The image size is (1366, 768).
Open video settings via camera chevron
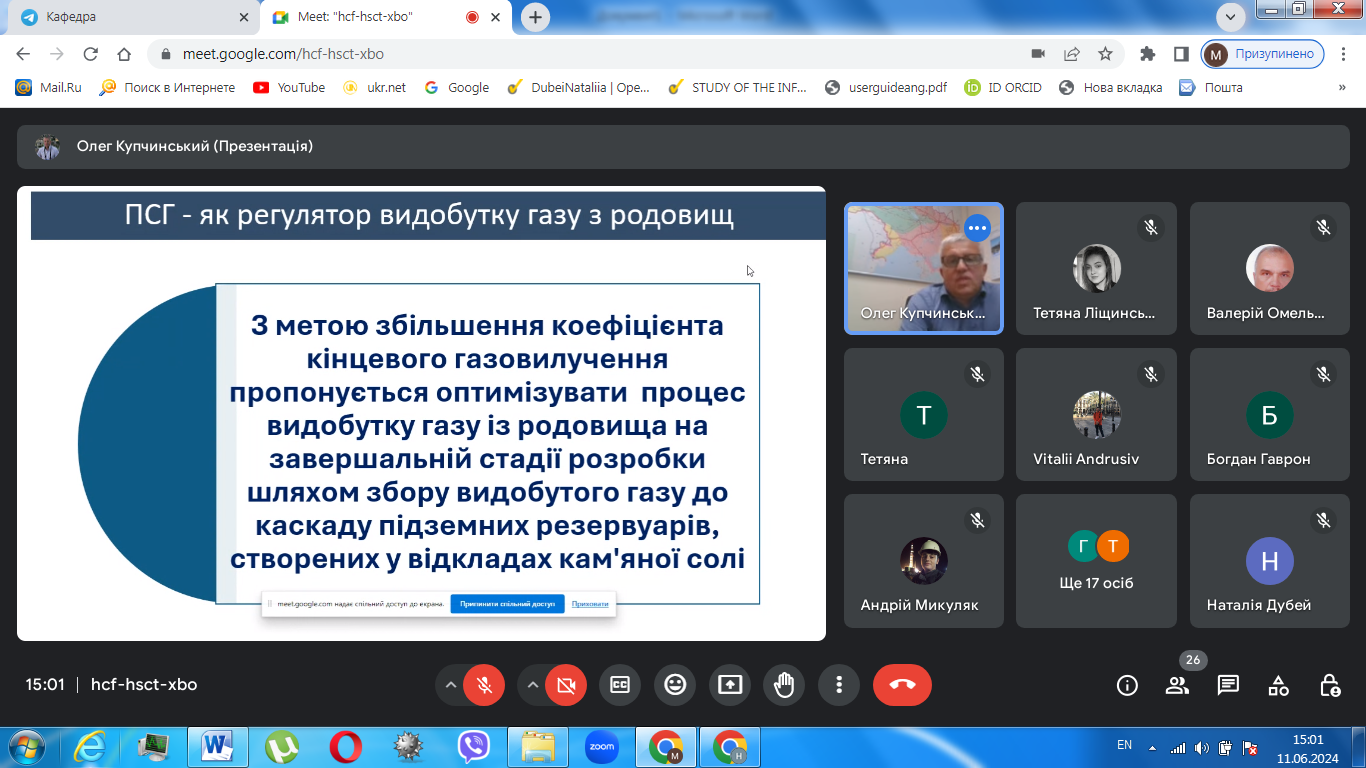(x=533, y=685)
